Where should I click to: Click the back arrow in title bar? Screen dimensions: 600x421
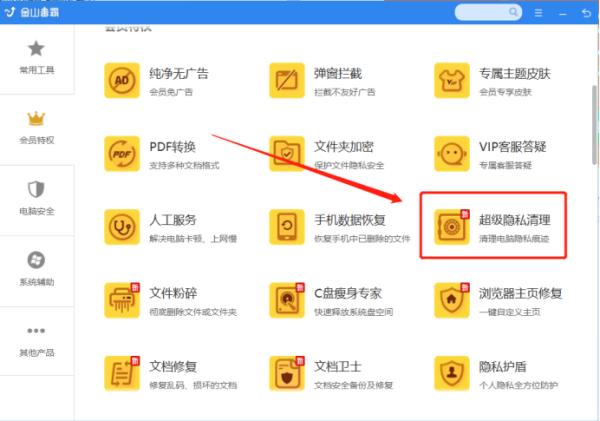tap(586, 13)
